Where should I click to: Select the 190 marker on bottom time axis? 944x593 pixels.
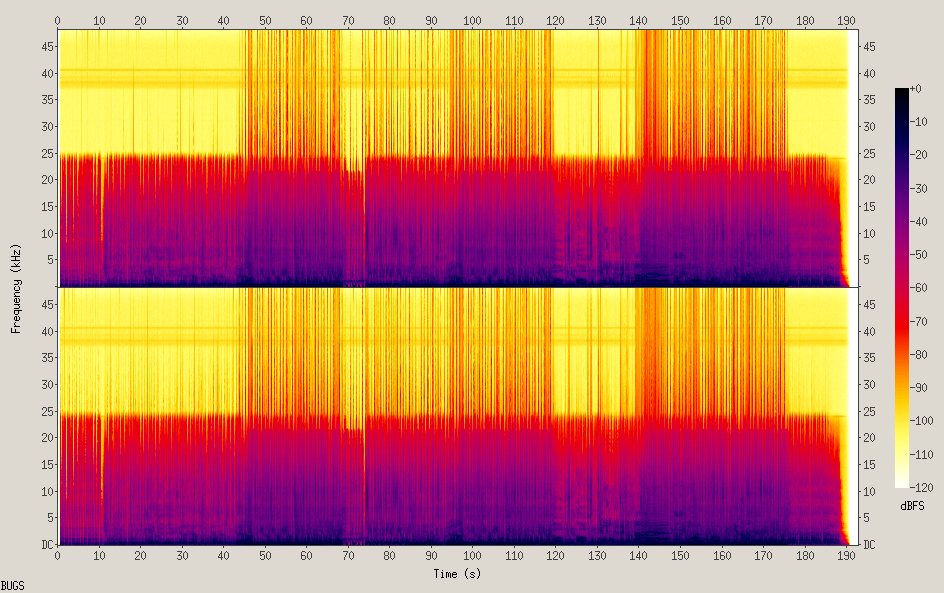click(x=846, y=555)
